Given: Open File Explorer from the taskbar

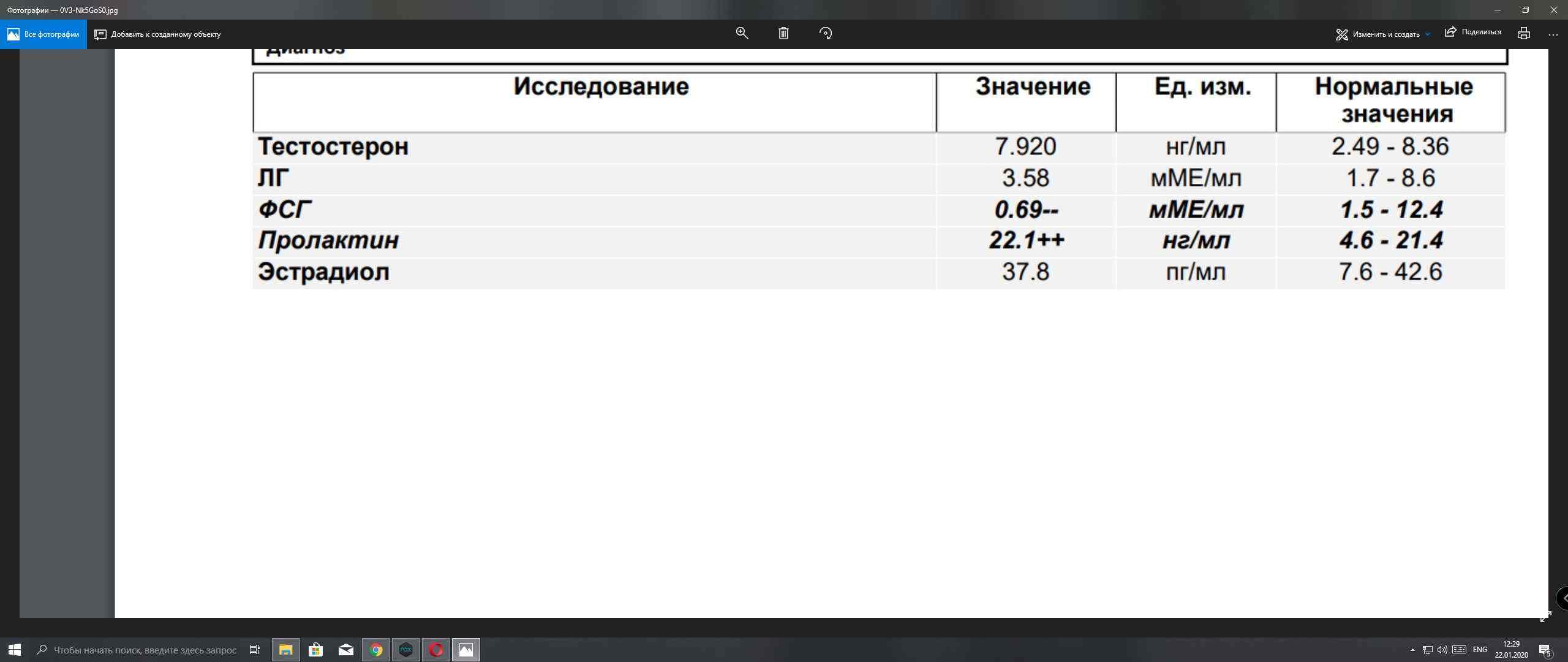Looking at the screenshot, I should coord(285,650).
